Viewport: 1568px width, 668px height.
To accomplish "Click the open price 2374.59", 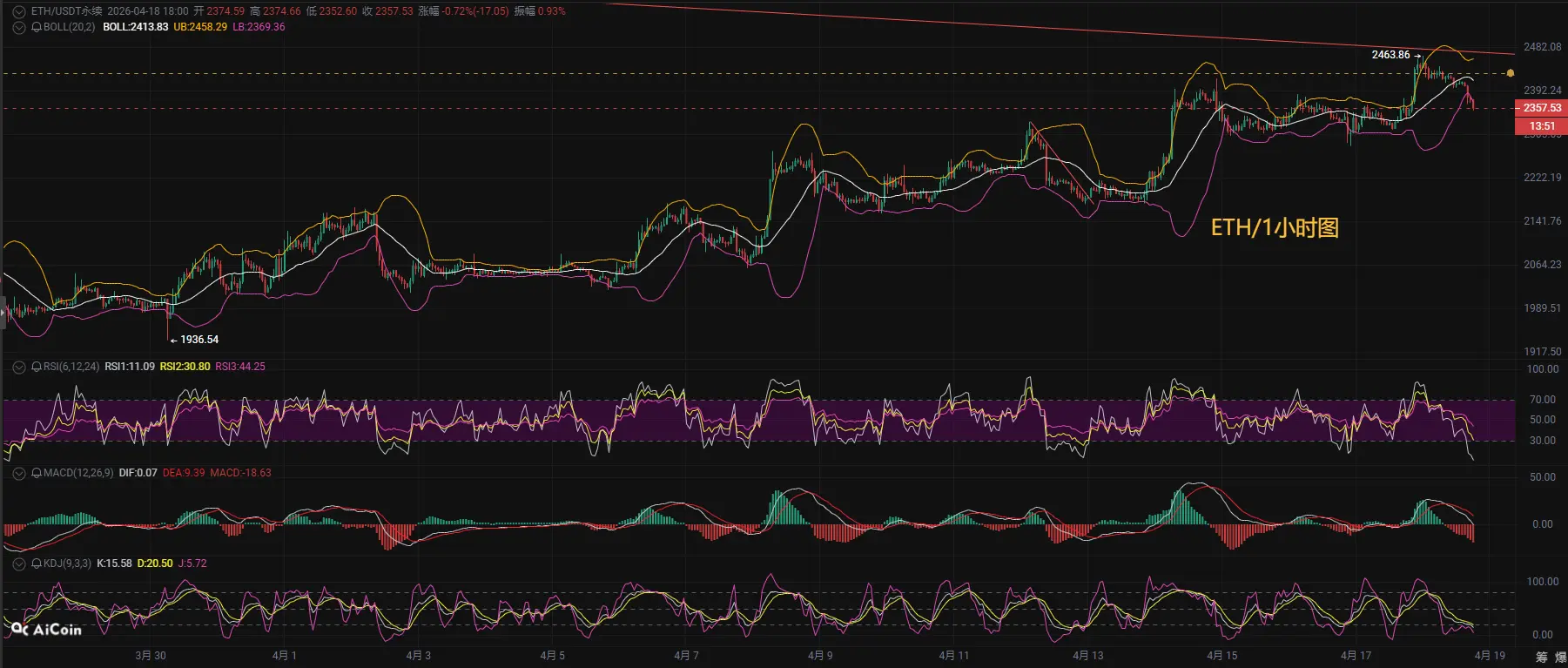I will [x=225, y=11].
